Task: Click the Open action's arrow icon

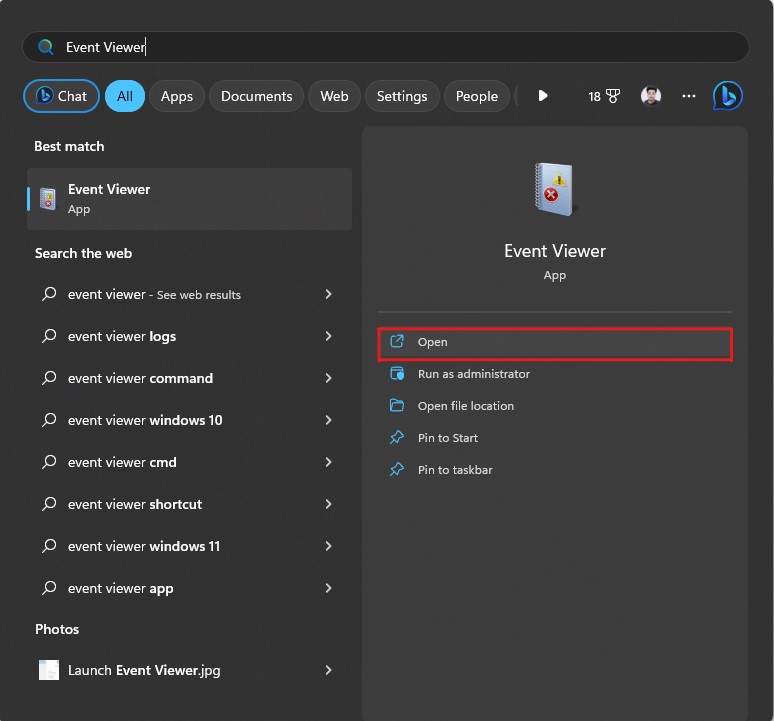Action: [x=397, y=342]
